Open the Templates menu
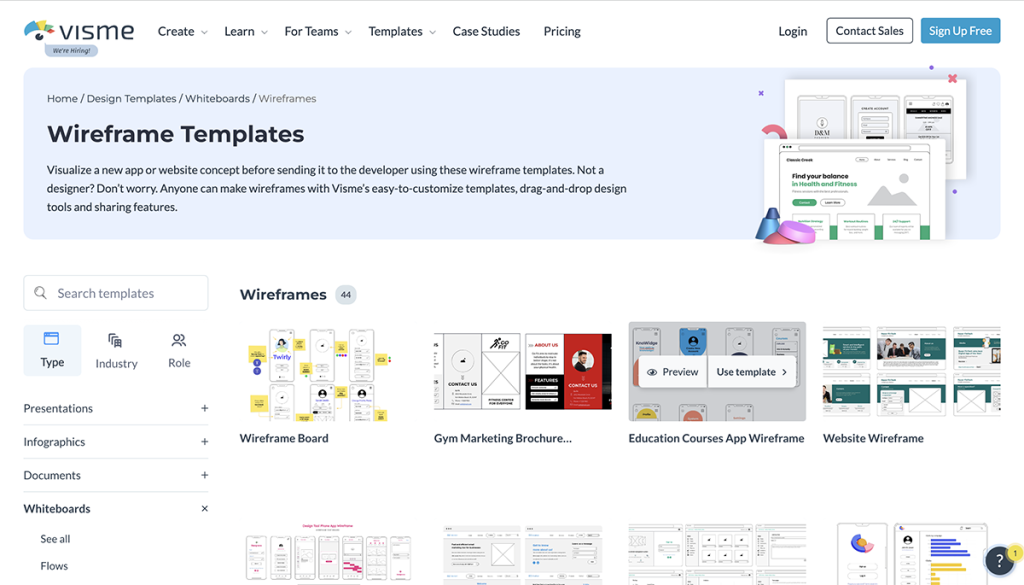 (x=395, y=31)
